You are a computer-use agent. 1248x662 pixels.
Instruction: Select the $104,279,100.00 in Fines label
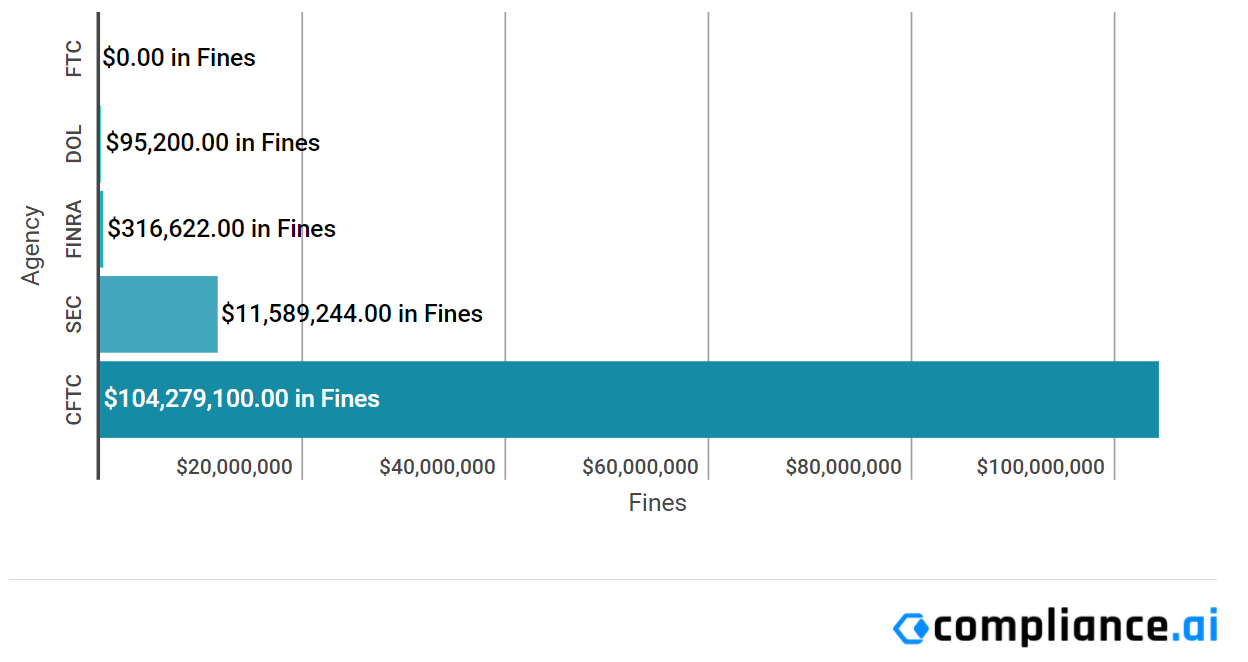coord(242,399)
